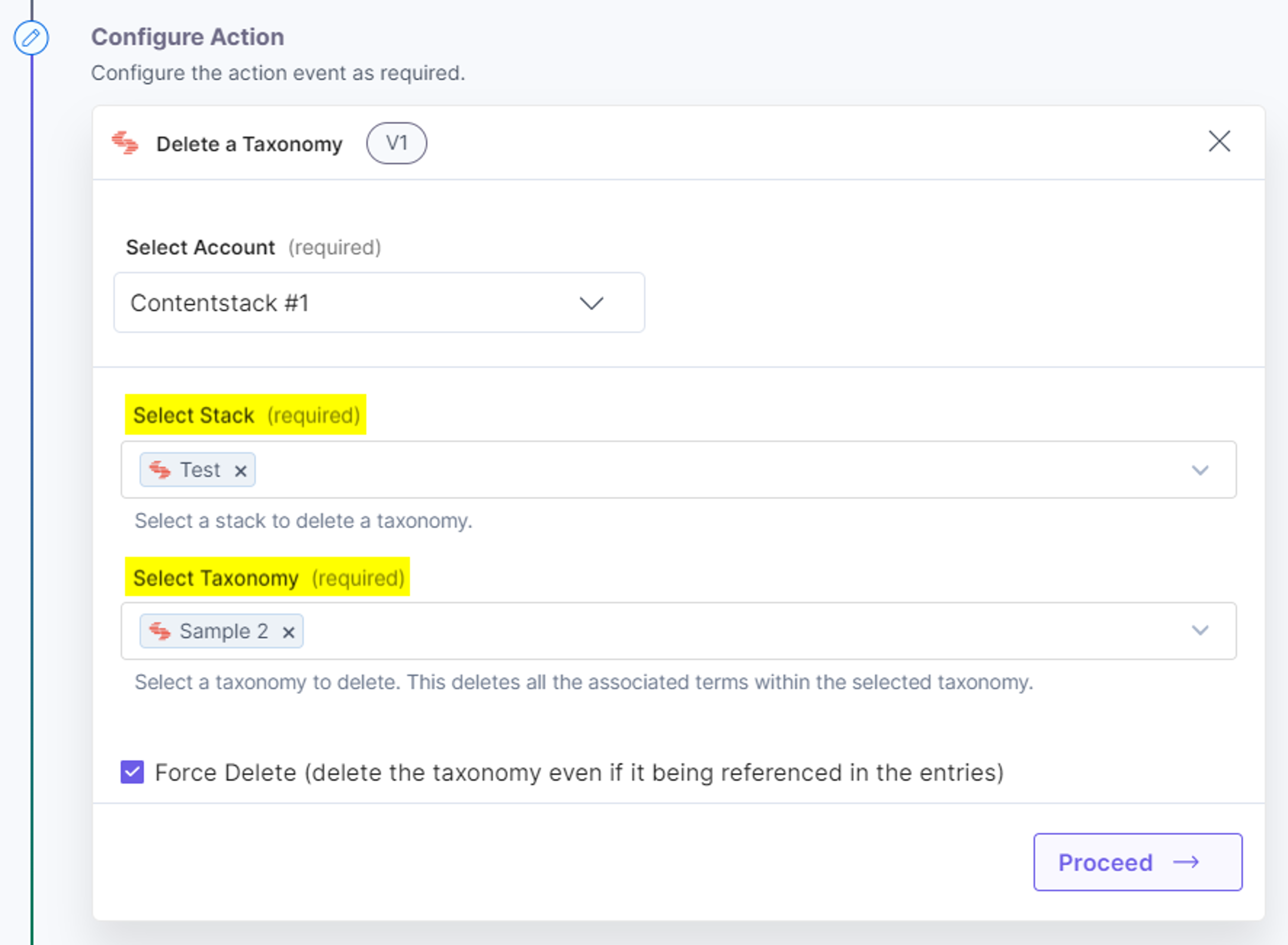Click the pencil edit step icon
1288x945 pixels.
point(31,38)
